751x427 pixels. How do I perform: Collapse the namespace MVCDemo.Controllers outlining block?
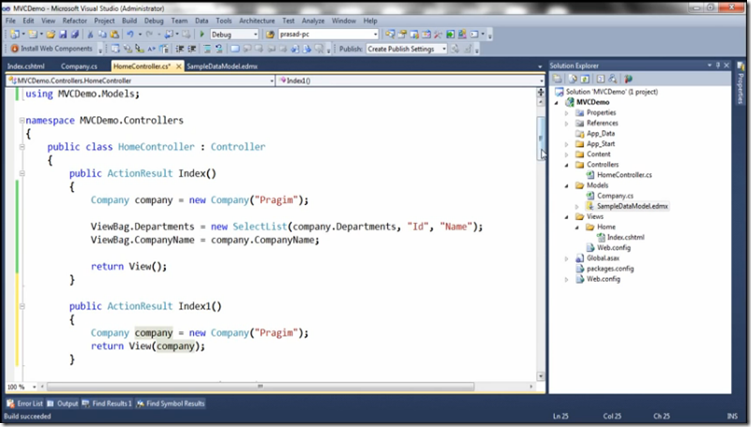[x=22, y=120]
